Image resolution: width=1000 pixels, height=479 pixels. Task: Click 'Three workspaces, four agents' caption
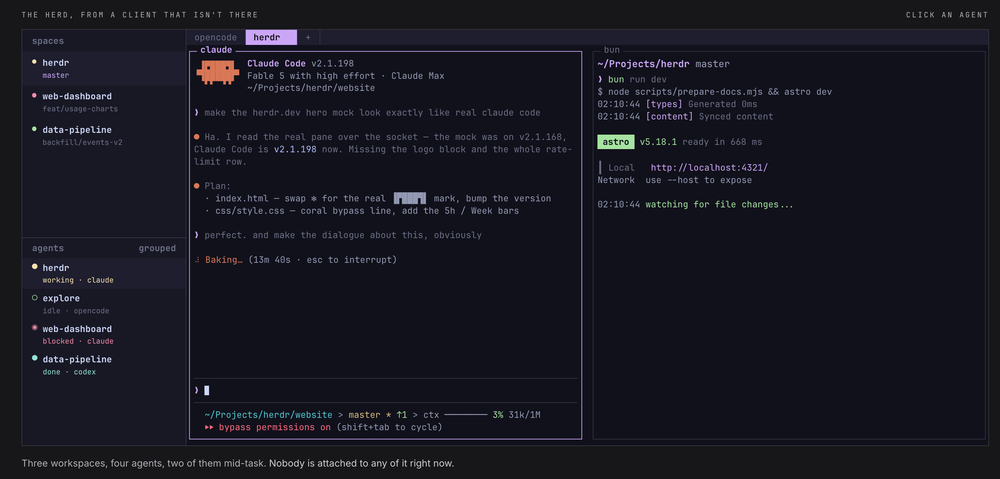coord(238,463)
